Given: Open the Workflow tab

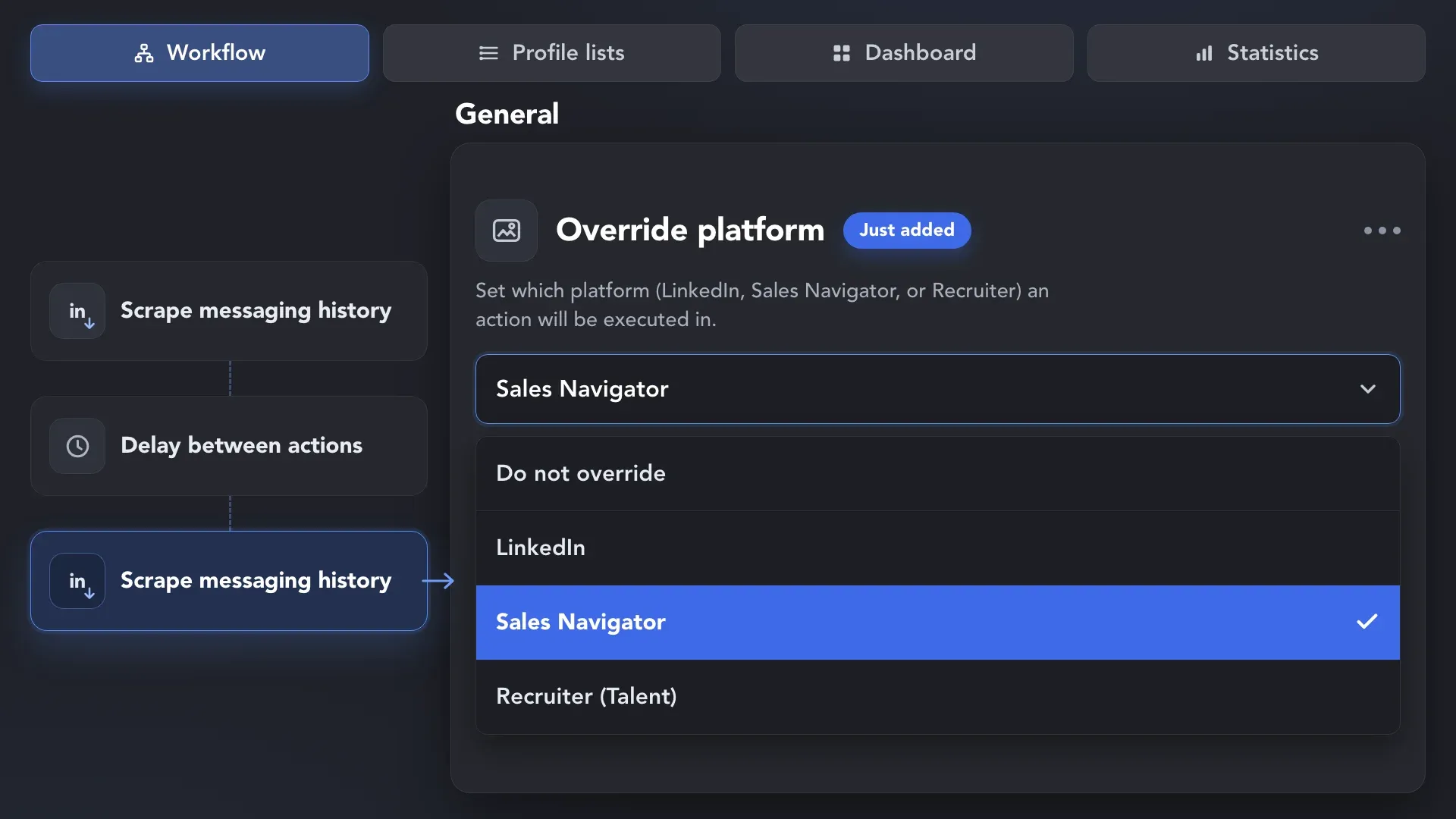Looking at the screenshot, I should 199,53.
